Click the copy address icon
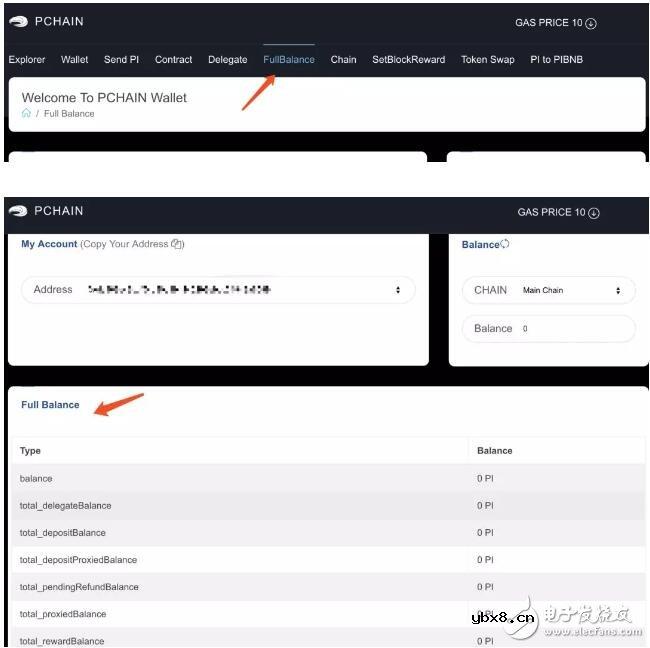Viewport: 650px width, 648px height. (176, 244)
